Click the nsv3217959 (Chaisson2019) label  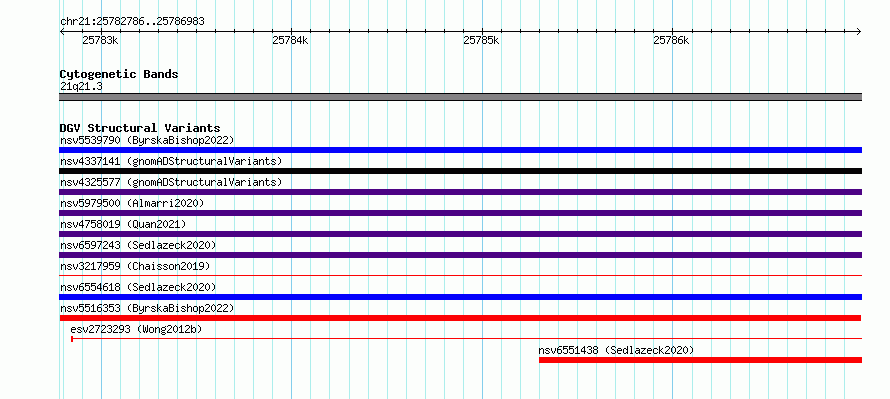(x=135, y=266)
